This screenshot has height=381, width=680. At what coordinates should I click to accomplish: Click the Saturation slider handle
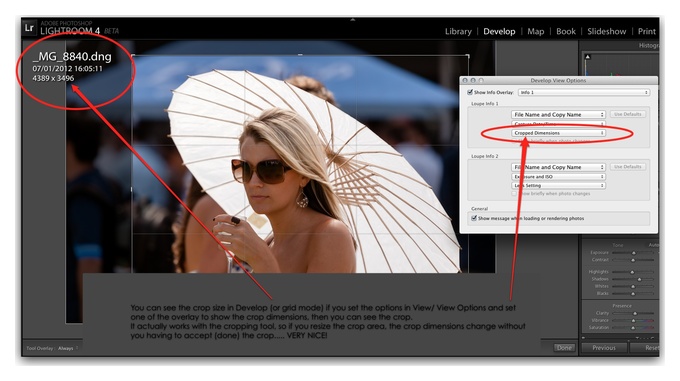tap(633, 328)
